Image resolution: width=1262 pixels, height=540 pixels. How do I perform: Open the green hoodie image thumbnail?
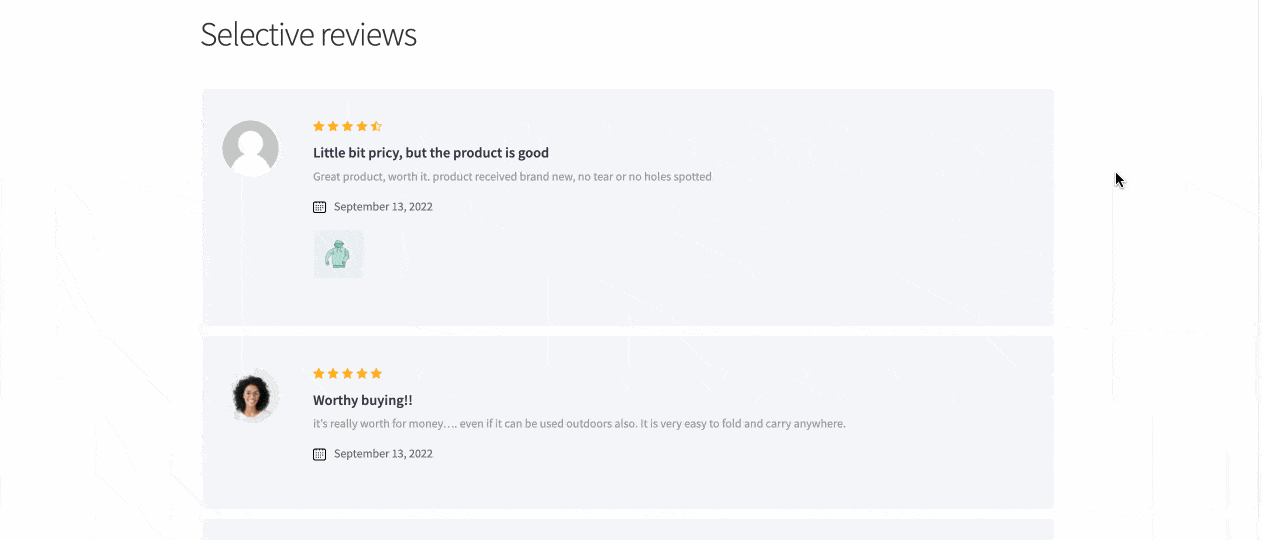[x=338, y=254]
